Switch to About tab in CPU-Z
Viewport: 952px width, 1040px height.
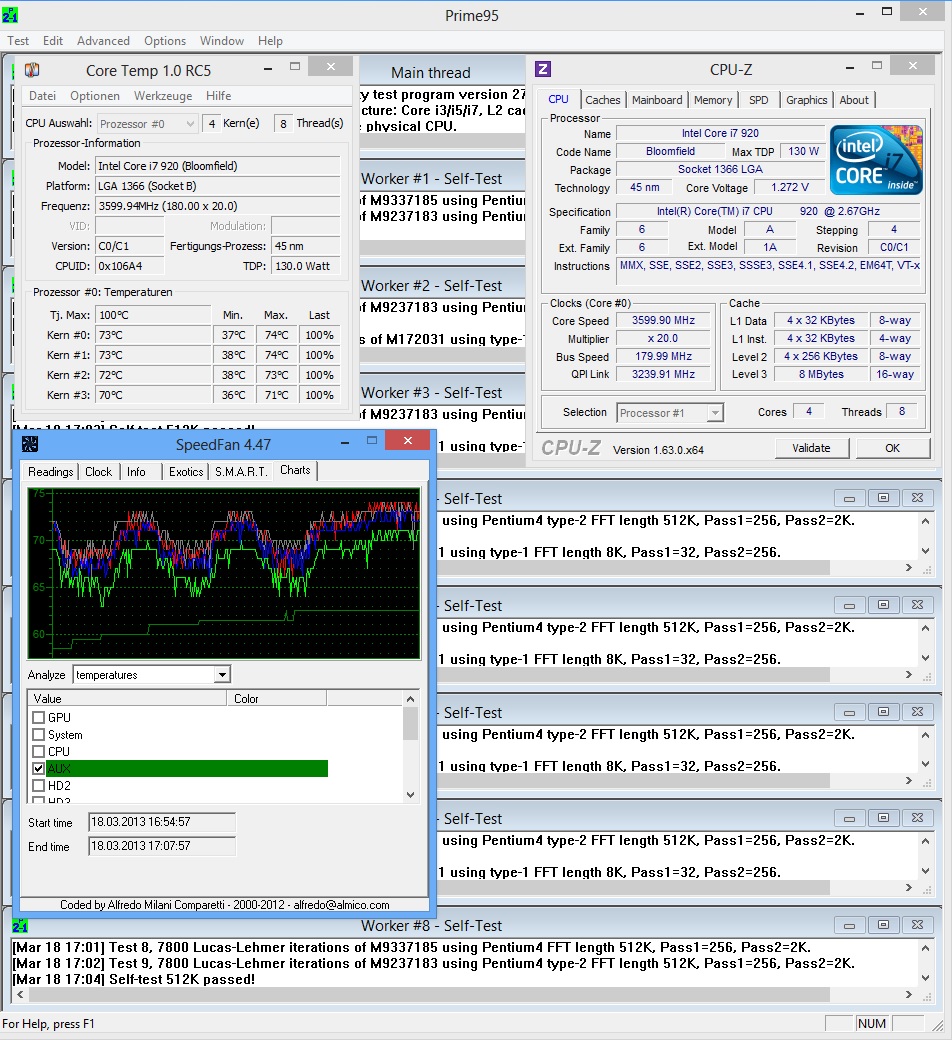pos(854,99)
